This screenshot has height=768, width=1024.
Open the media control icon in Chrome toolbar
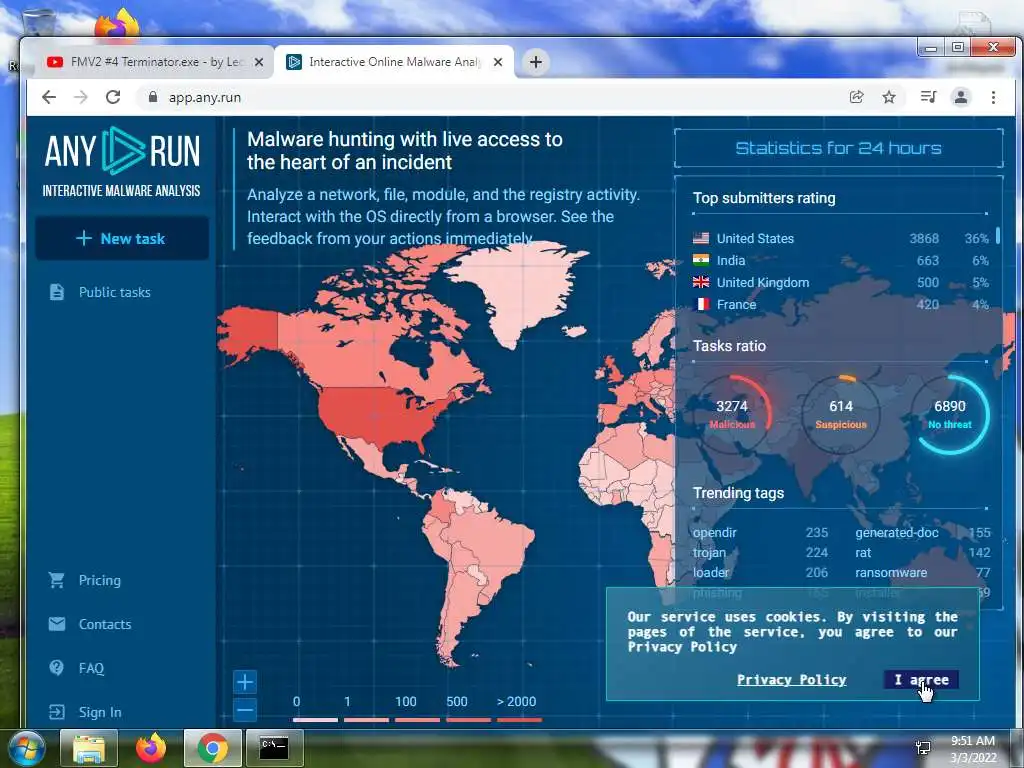click(x=928, y=97)
